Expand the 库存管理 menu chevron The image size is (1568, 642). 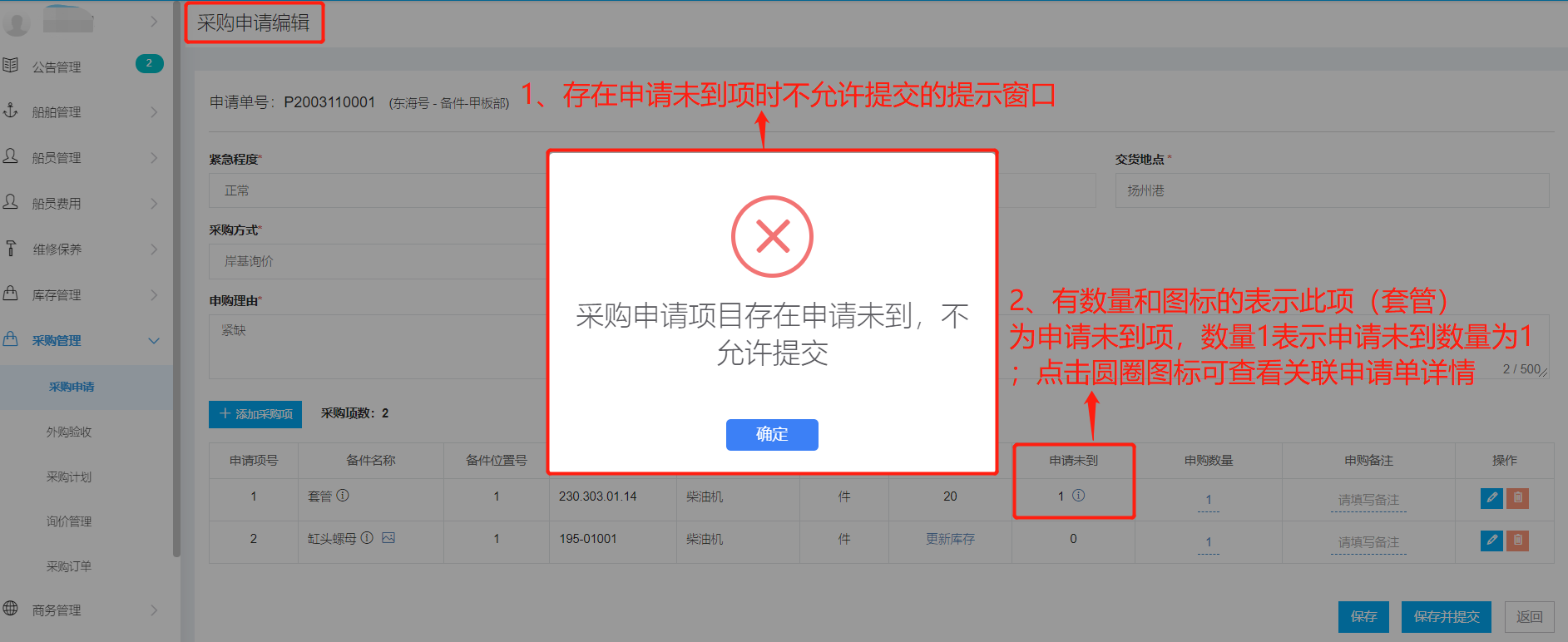click(154, 295)
